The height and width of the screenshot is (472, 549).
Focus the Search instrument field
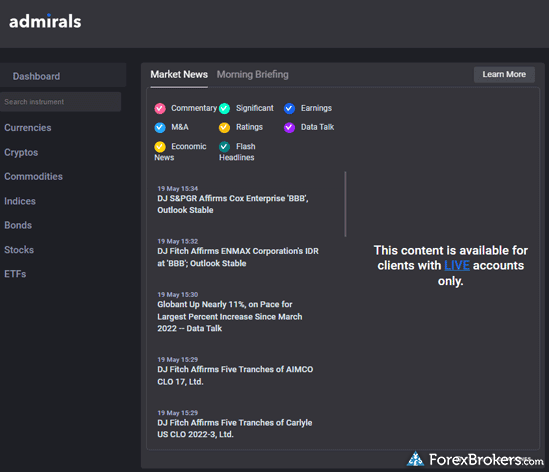61,102
